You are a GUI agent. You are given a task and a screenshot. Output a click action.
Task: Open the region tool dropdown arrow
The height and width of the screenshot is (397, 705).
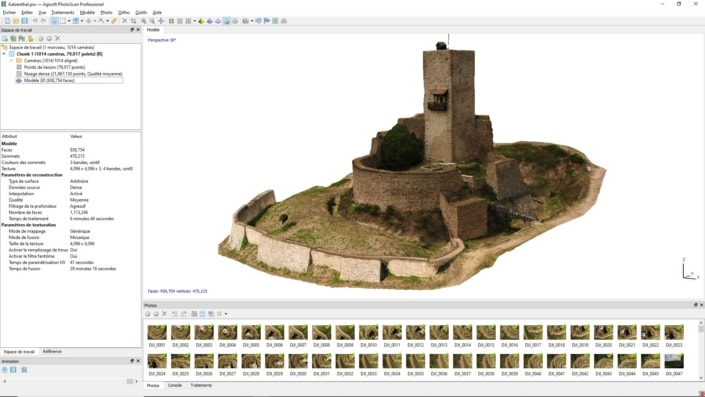pyautogui.click(x=82, y=21)
